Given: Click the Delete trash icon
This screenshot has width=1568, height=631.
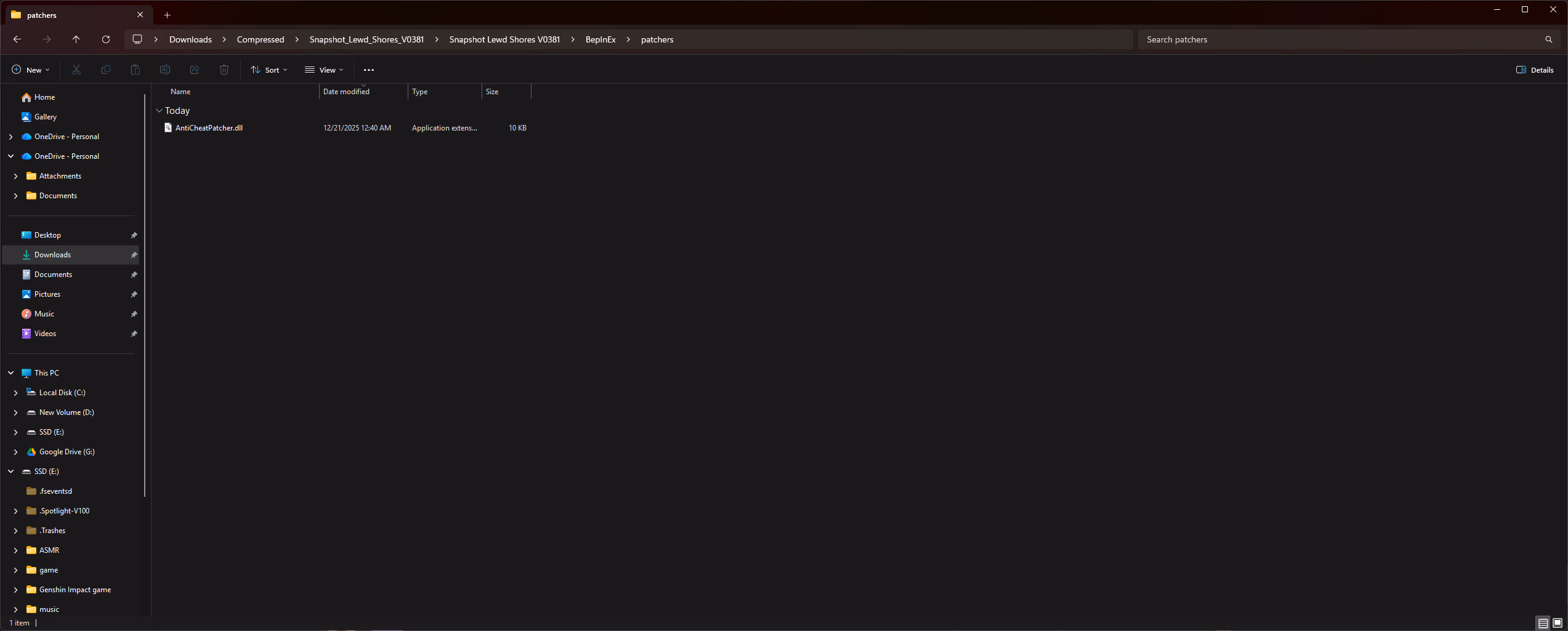Looking at the screenshot, I should click(224, 70).
